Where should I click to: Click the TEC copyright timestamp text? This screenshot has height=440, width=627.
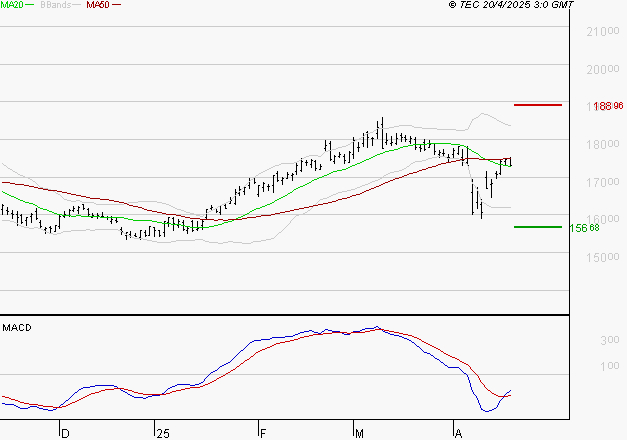[511, 5]
